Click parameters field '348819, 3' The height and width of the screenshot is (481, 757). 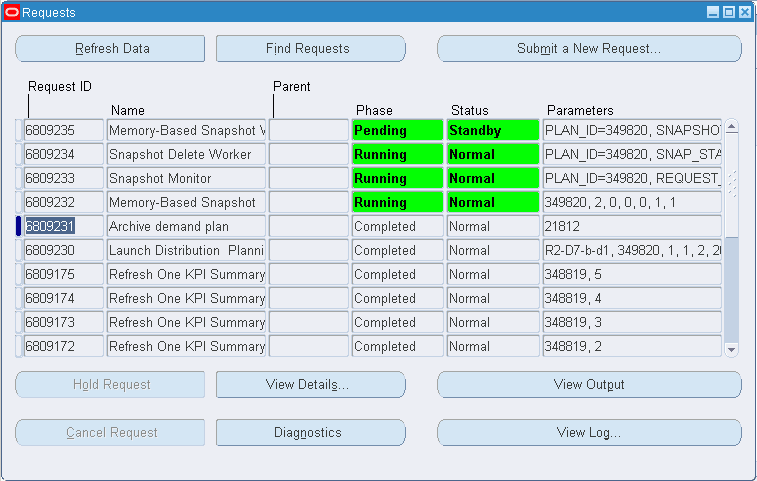(x=632, y=322)
